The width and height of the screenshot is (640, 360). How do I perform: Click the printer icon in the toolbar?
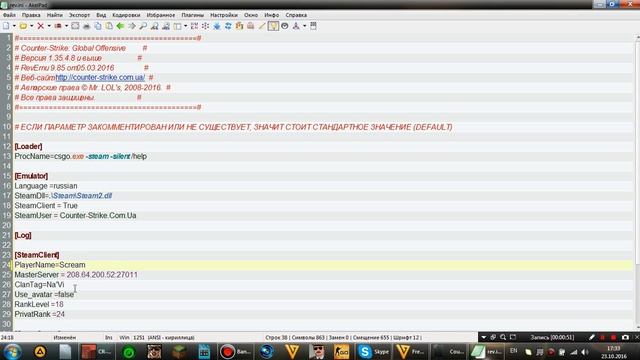87,26
